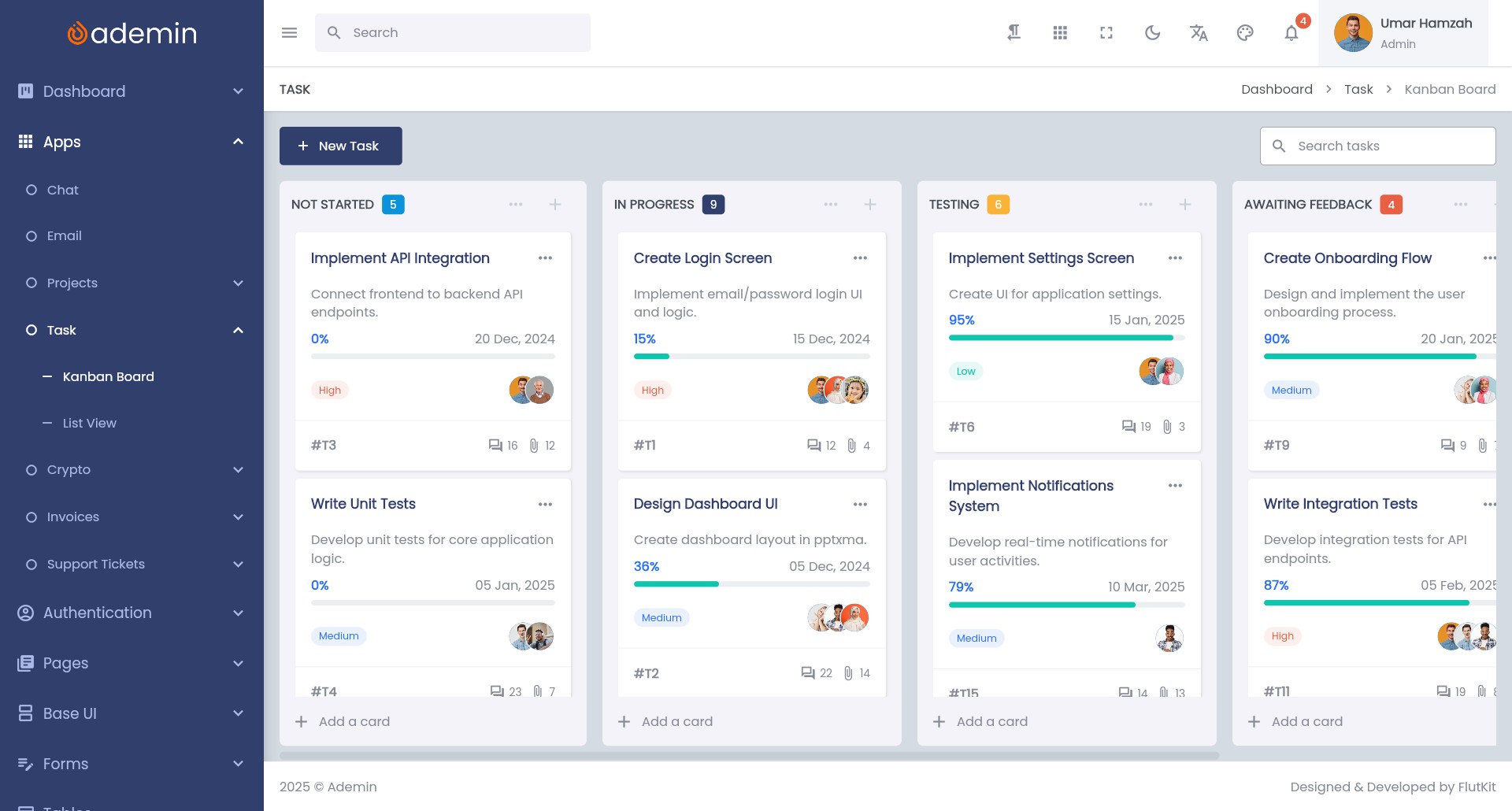The image size is (1512, 811).
Task: Enter fullscreen mode via header icon
Action: coord(1106,33)
